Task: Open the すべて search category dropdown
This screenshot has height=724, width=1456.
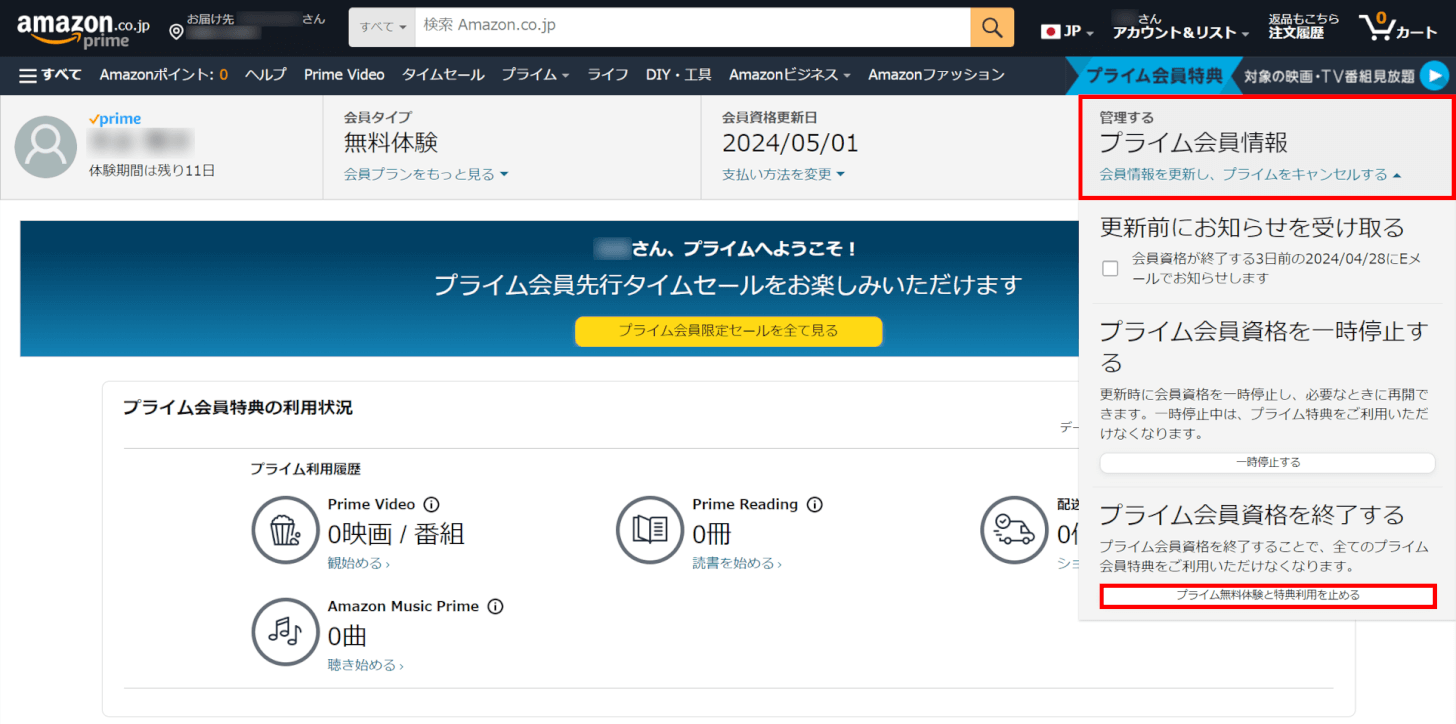Action: (x=382, y=27)
